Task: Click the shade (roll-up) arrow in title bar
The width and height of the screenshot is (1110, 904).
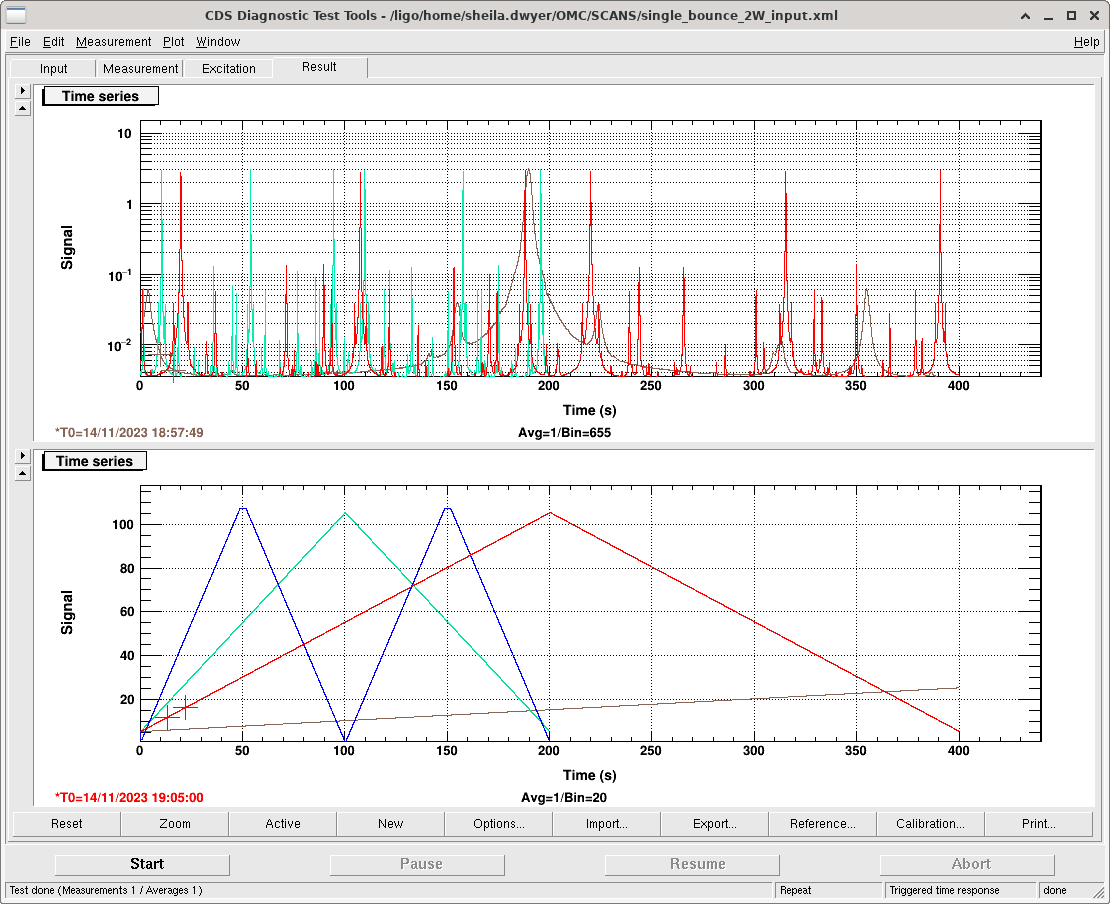Action: 1025,15
